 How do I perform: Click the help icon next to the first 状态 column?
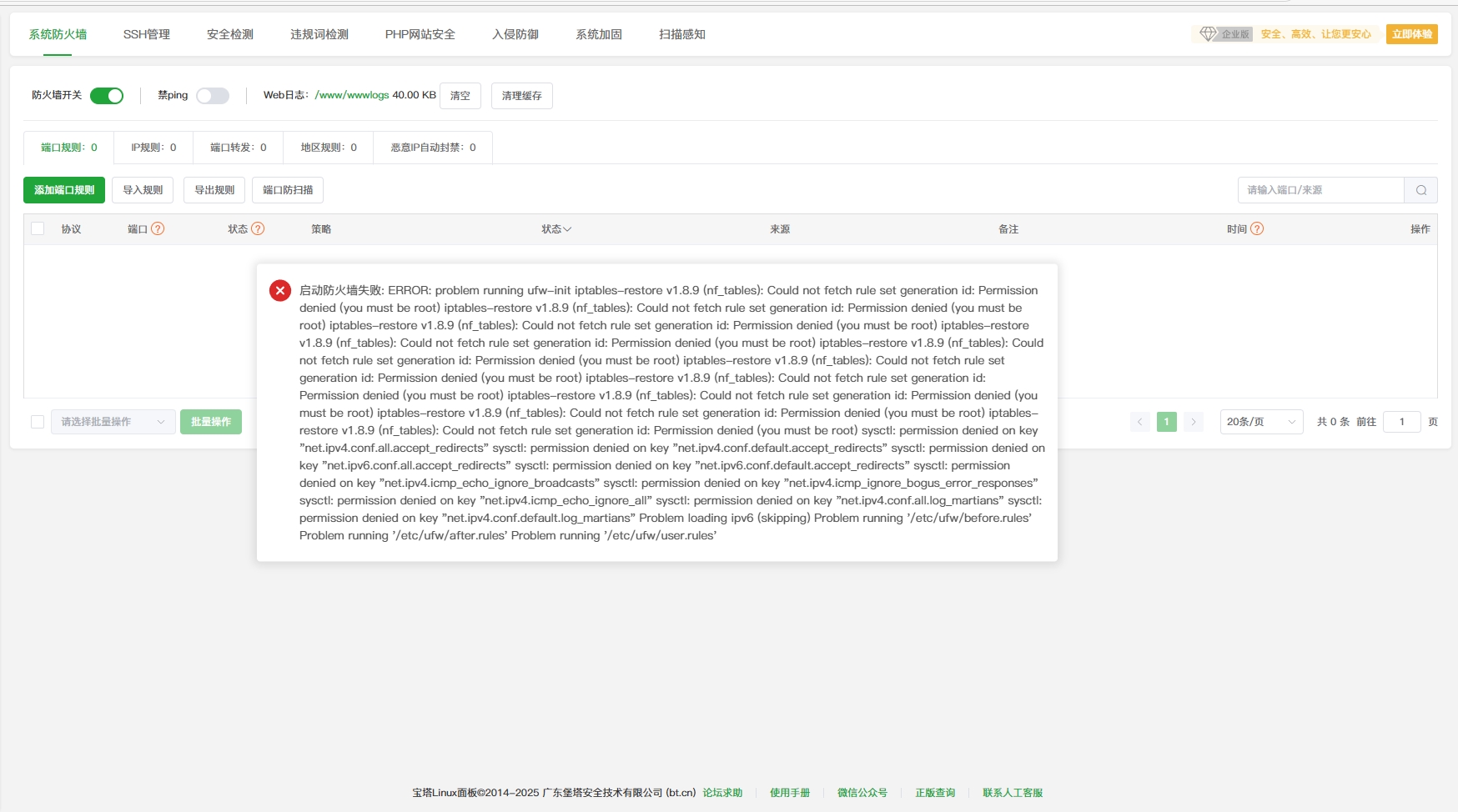click(x=258, y=228)
